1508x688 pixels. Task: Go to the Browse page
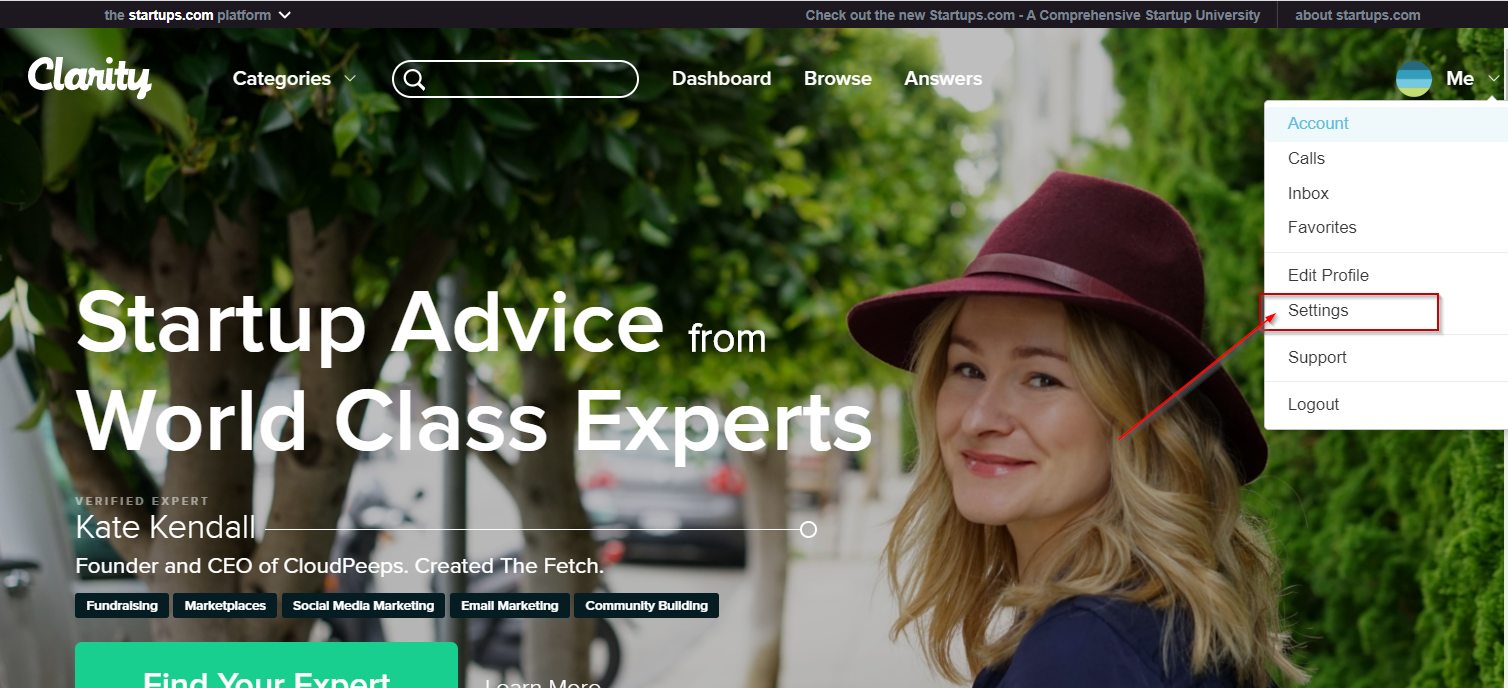pos(838,78)
